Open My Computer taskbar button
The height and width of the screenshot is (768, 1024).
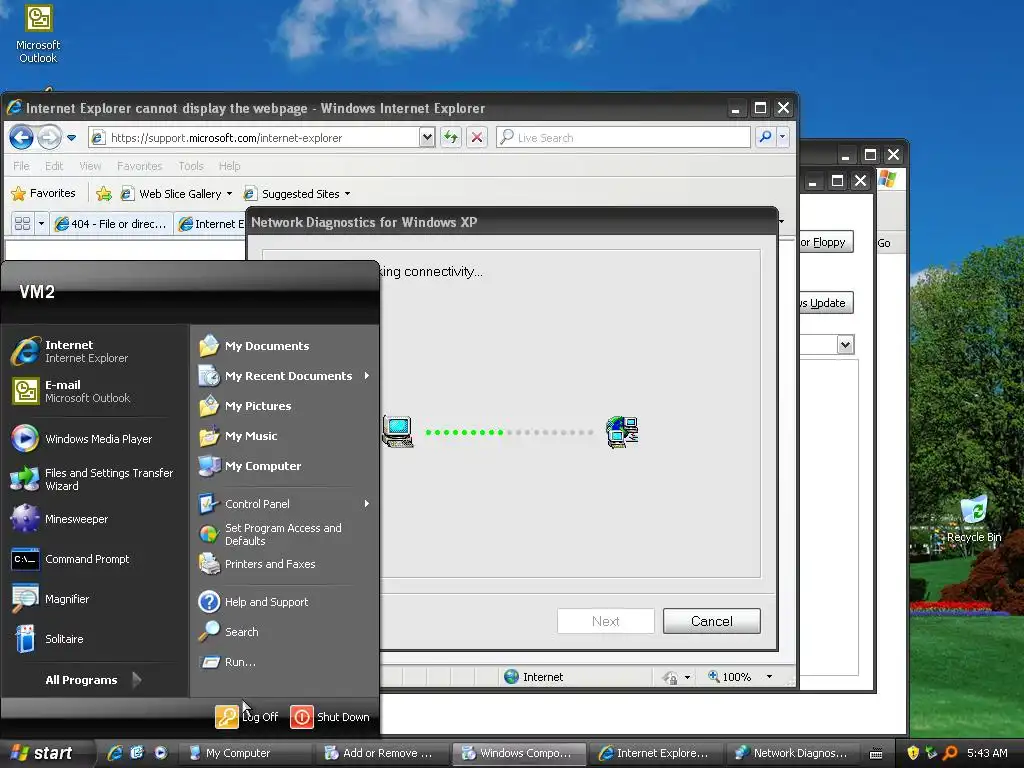244,753
